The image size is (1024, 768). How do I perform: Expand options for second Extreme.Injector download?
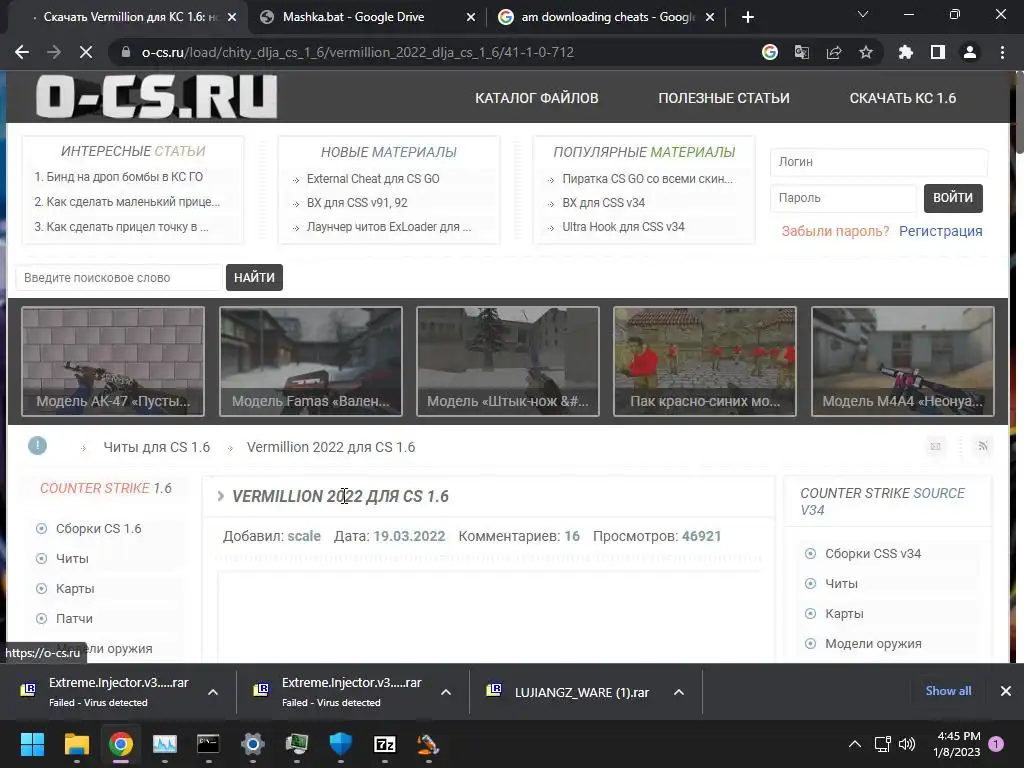tap(446, 692)
